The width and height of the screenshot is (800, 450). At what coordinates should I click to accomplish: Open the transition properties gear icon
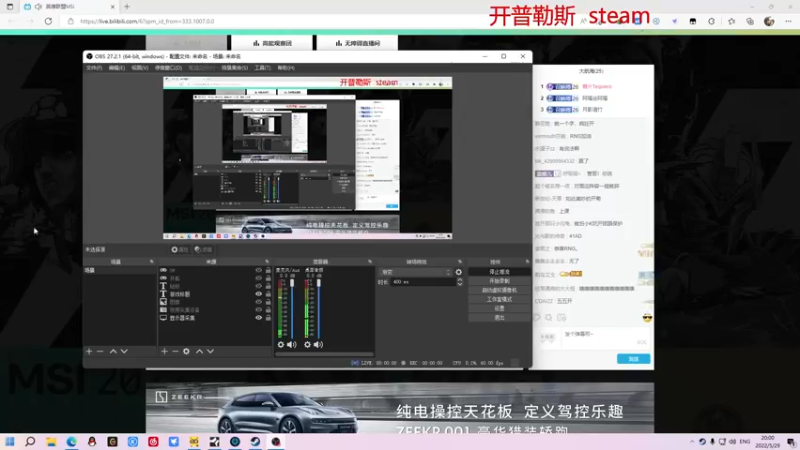459,272
